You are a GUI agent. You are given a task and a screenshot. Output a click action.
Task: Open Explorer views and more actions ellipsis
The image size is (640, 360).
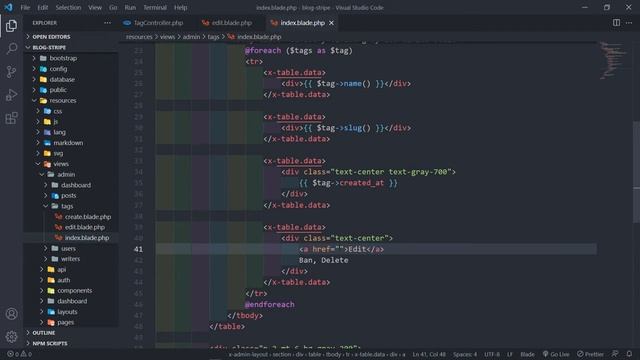coord(107,23)
